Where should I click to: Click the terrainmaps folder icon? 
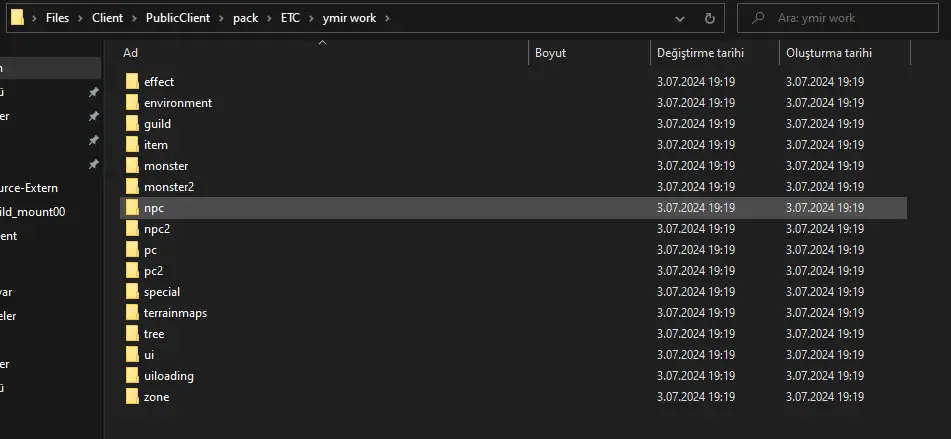point(131,313)
